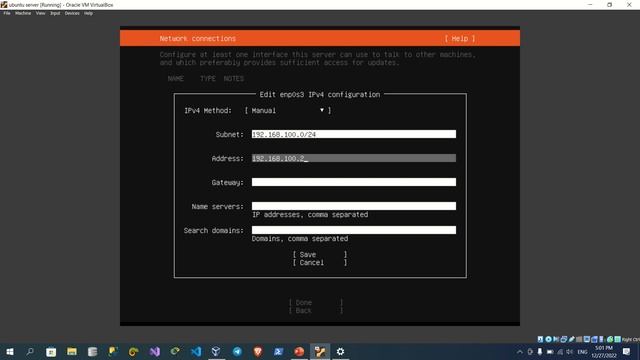Open Brave browser from the taskbar

[x=258, y=351]
